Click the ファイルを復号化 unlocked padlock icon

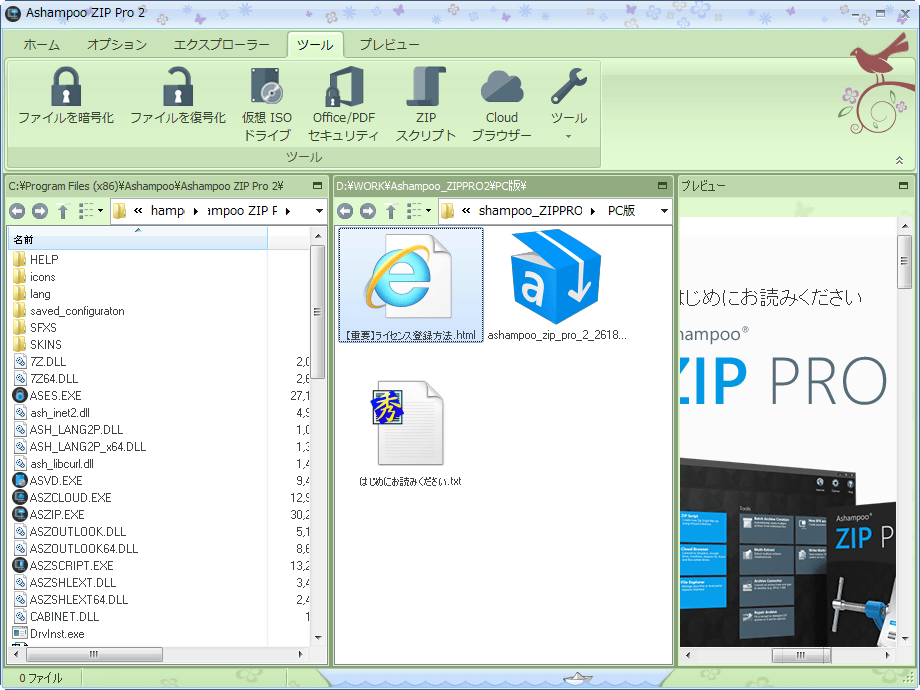[178, 86]
